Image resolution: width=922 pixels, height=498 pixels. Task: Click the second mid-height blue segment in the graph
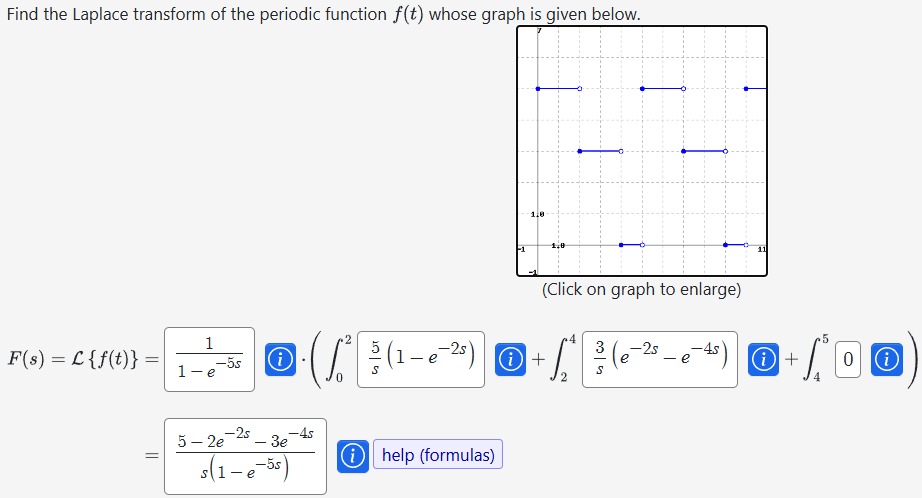[x=704, y=151]
